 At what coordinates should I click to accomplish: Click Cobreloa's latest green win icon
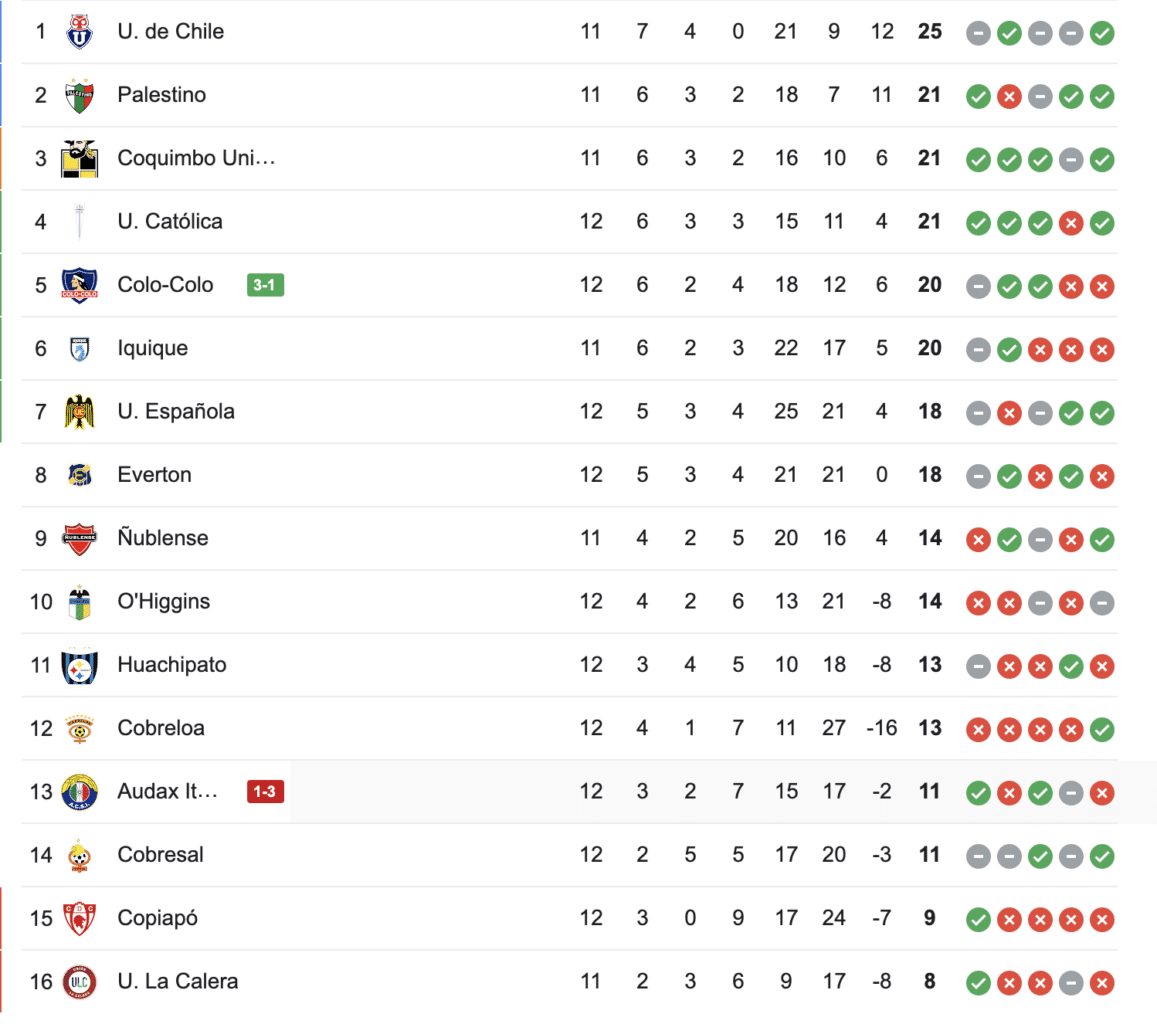tap(1102, 730)
